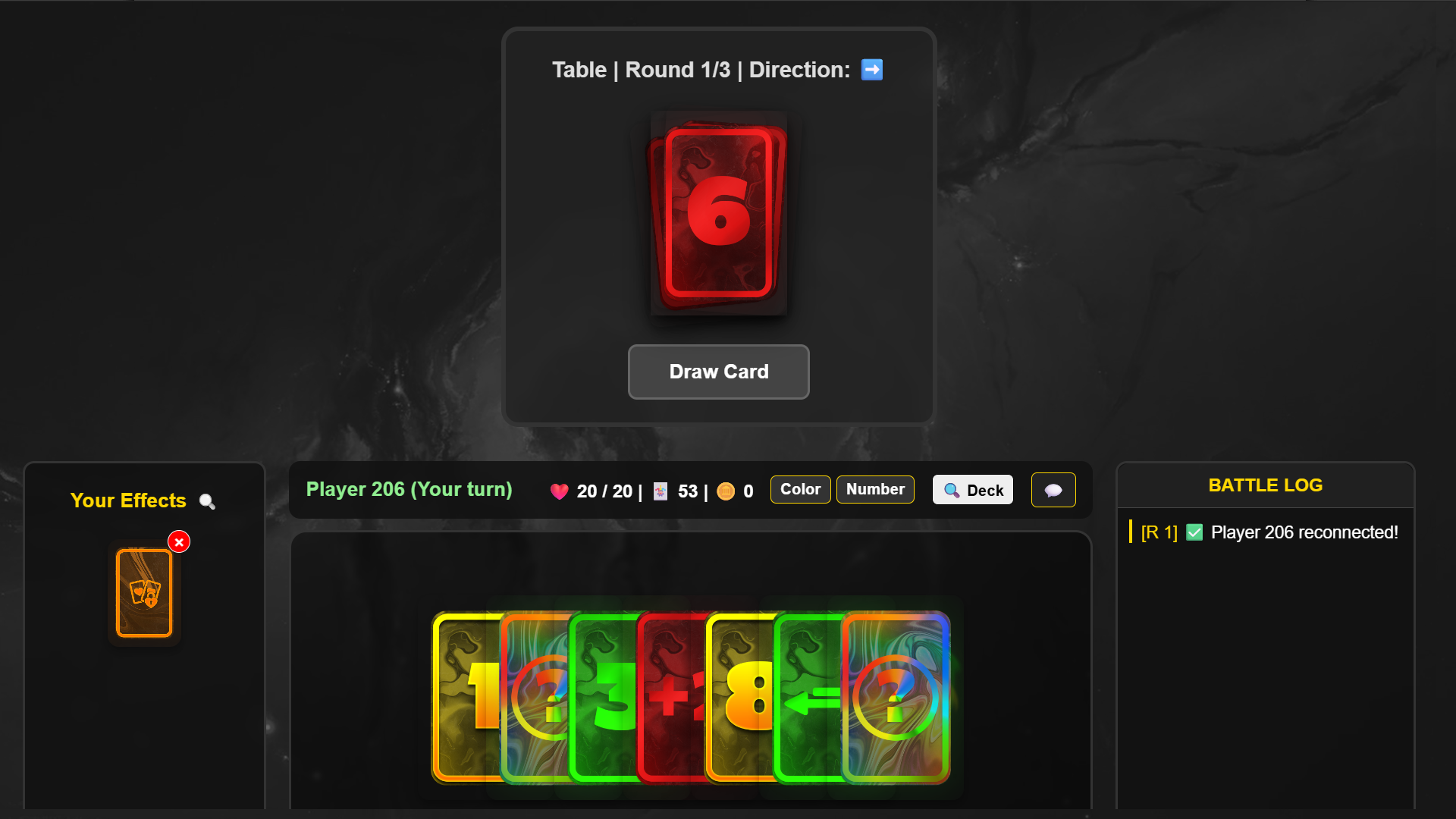
Task: Draw a card from the table
Action: [718, 372]
